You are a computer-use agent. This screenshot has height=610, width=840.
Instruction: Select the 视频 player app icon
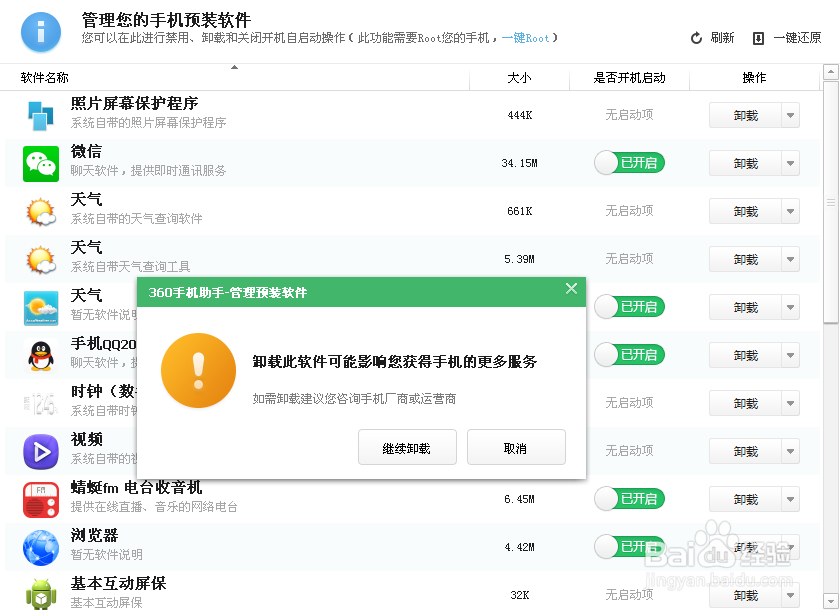point(41,452)
